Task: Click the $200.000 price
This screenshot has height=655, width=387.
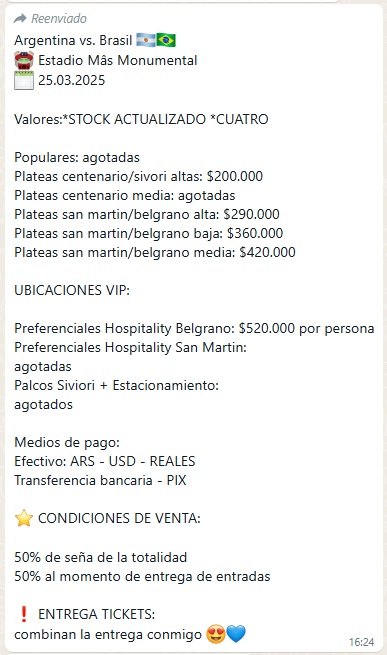Action: [235, 176]
